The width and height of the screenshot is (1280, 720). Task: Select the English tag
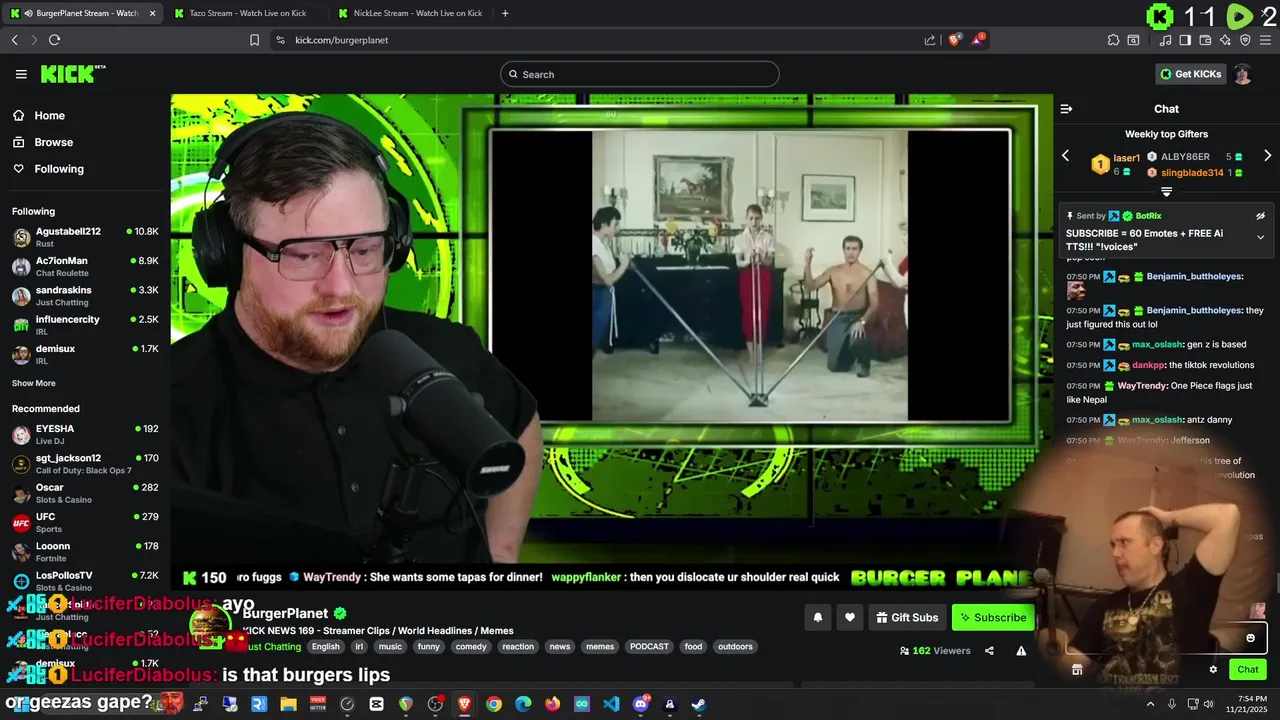coord(325,647)
